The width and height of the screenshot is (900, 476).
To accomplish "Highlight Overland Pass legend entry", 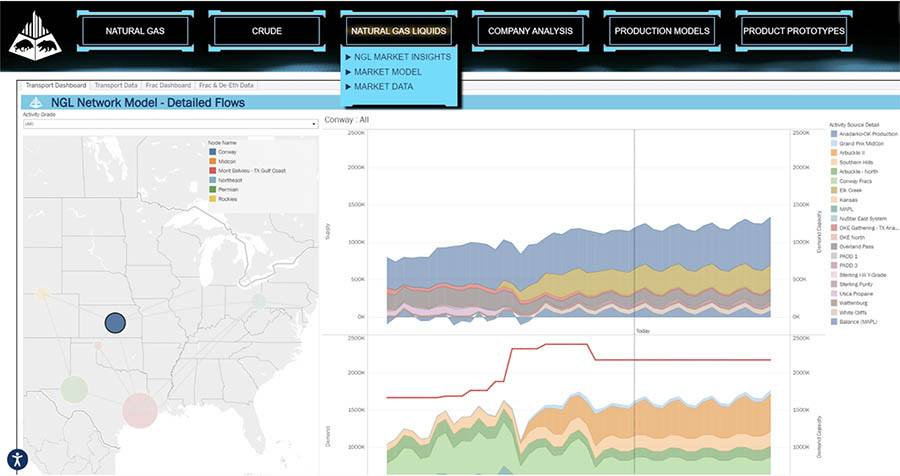I will click(x=852, y=246).
